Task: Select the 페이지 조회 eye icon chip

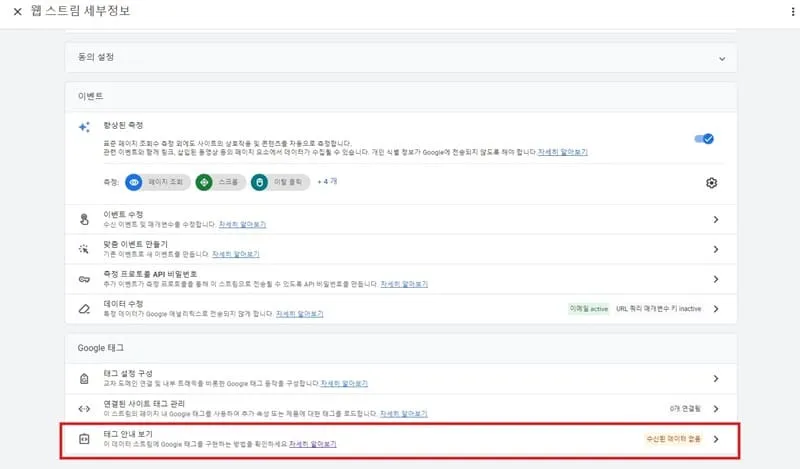Action: coord(158,182)
